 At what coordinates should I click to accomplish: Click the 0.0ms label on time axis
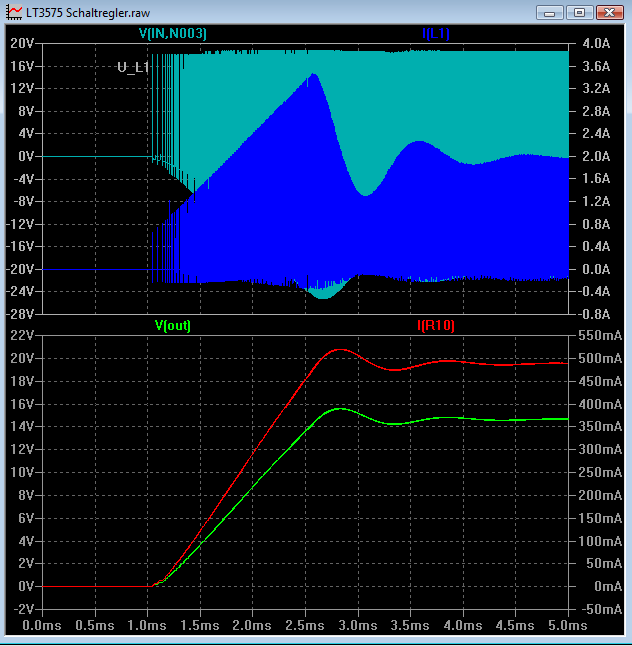[42, 625]
